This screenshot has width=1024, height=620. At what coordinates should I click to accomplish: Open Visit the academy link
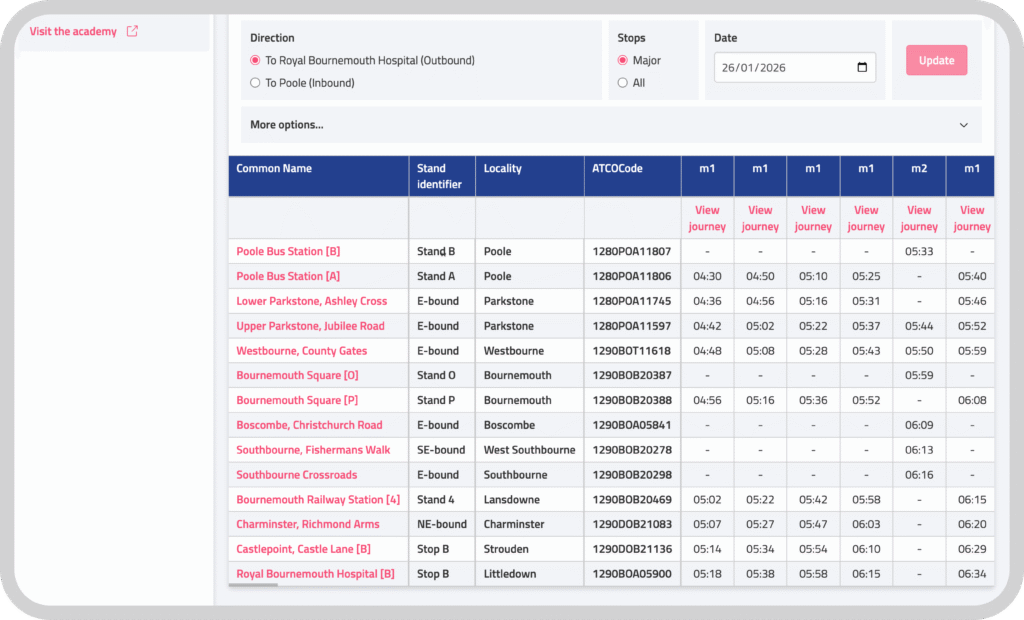click(73, 31)
